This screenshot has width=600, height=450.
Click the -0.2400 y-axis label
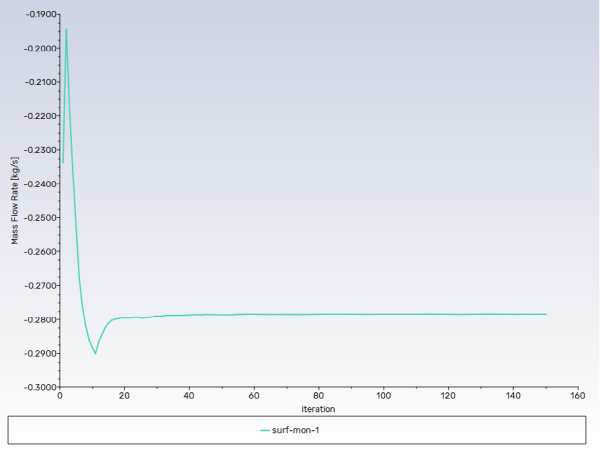40,184
